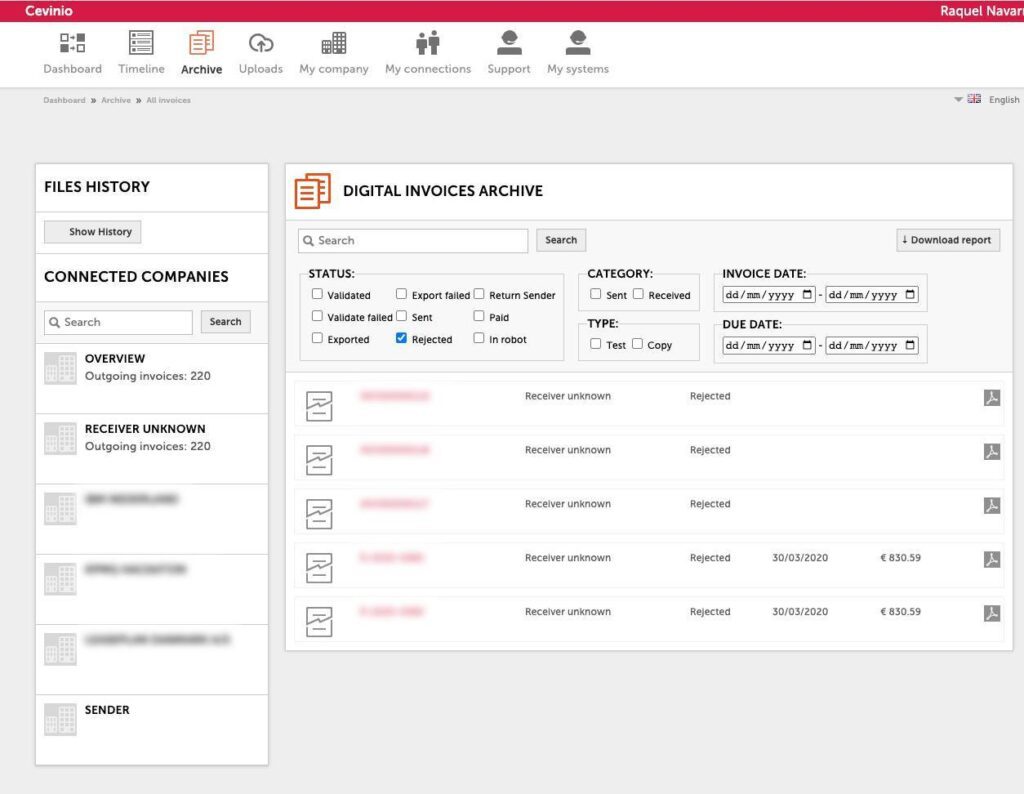This screenshot has height=794, width=1024.
Task: Open PDF of first rejected invoice
Action: 991,398
